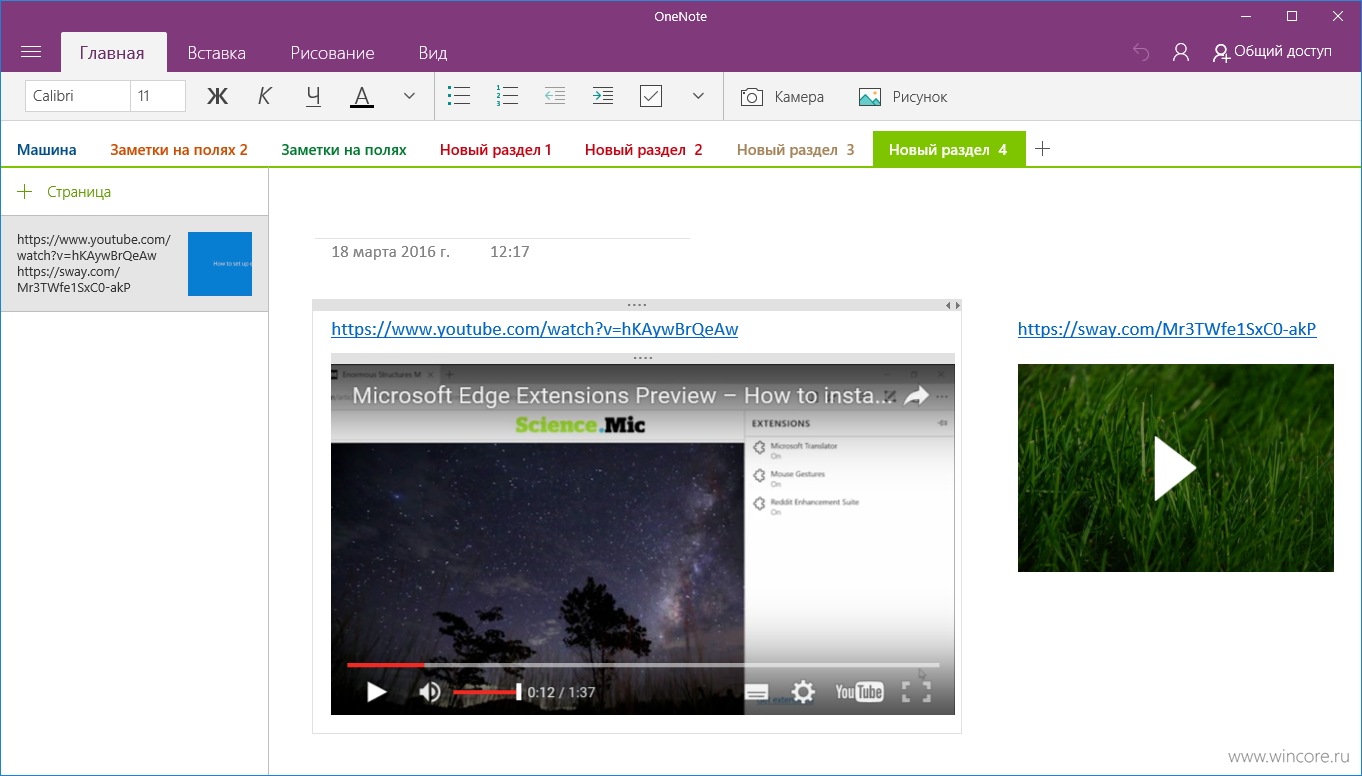The image size is (1362, 776).
Task: Click the note container width arrows handle
Action: 954,305
